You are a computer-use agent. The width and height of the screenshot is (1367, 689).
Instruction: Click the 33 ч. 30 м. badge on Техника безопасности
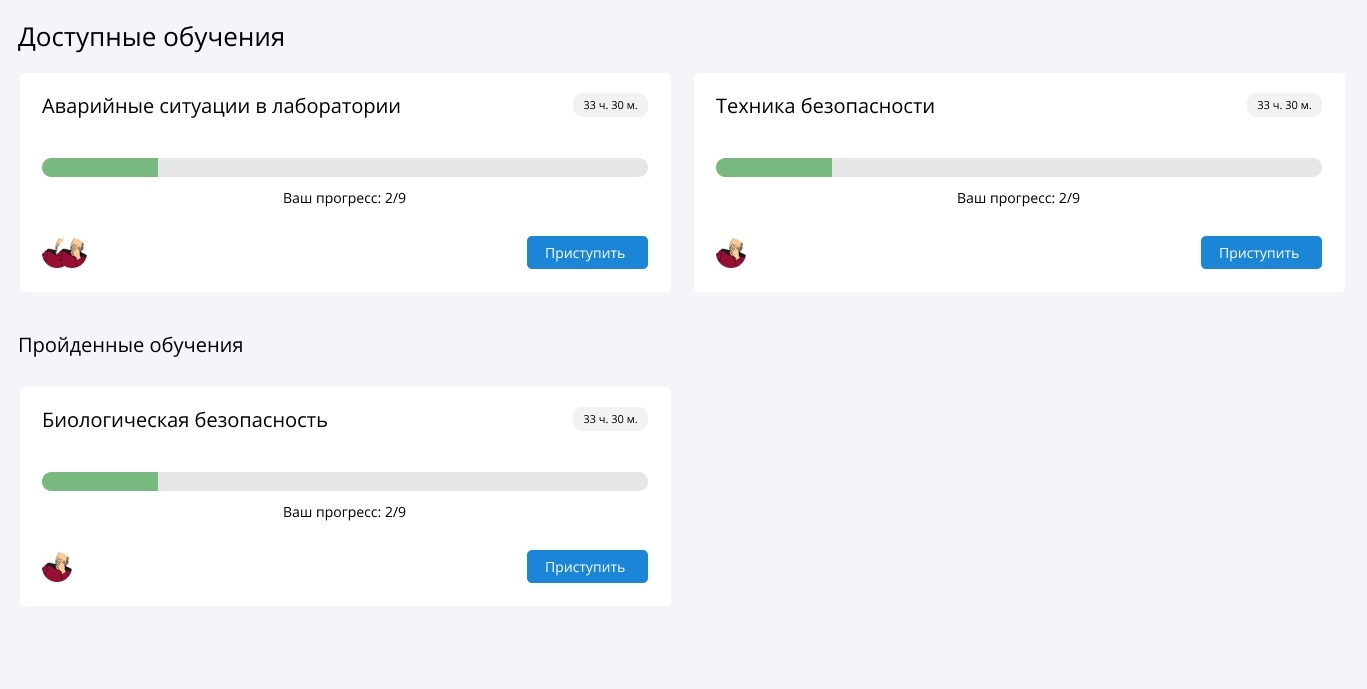[x=1284, y=105]
